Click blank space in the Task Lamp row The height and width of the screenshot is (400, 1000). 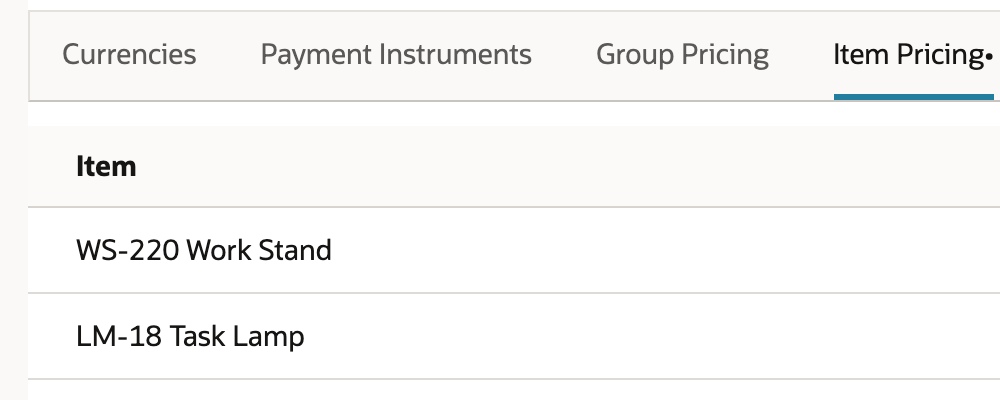click(651, 336)
